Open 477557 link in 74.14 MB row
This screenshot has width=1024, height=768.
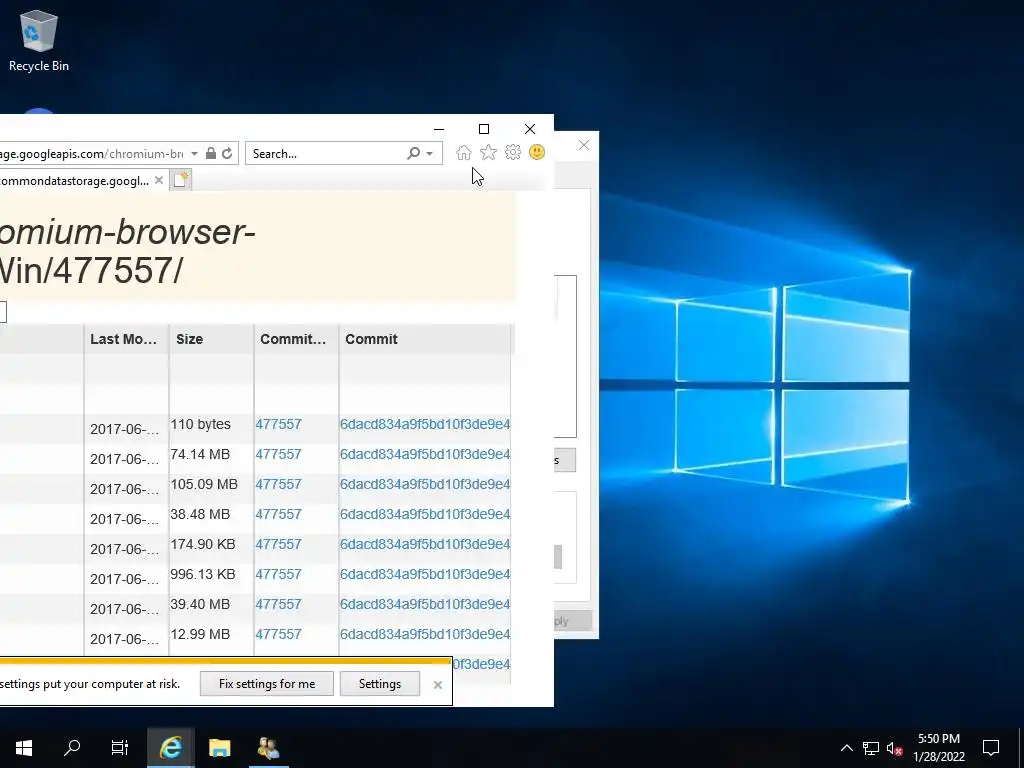click(278, 454)
